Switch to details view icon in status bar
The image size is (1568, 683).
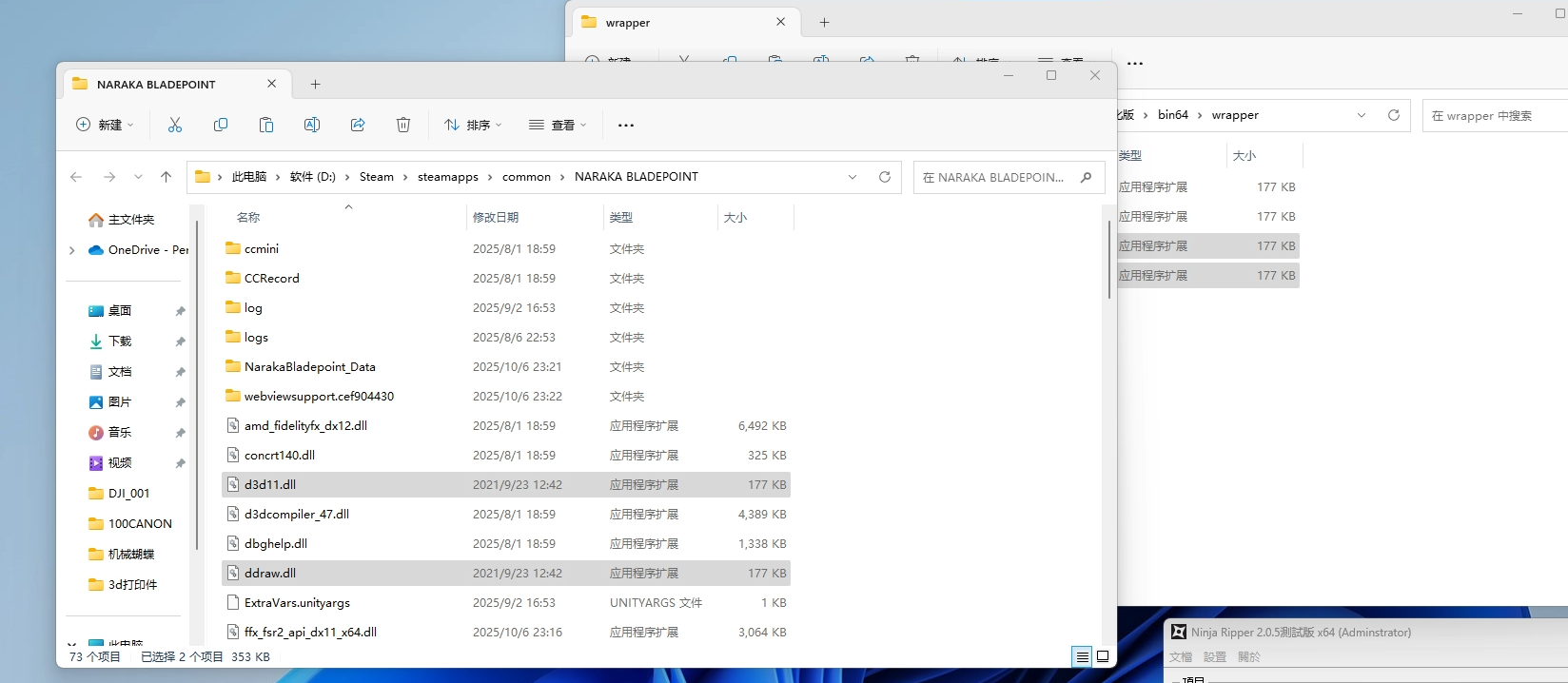pyautogui.click(x=1082, y=656)
